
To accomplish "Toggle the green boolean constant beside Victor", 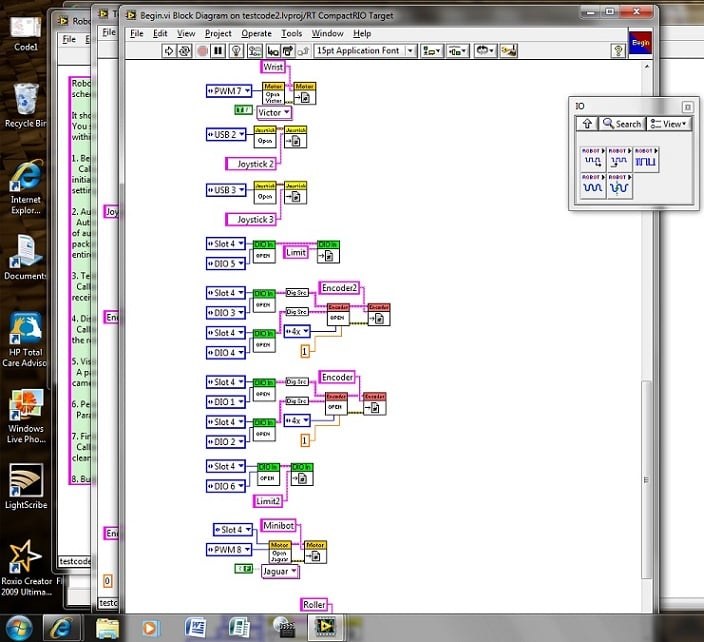I will click(243, 110).
